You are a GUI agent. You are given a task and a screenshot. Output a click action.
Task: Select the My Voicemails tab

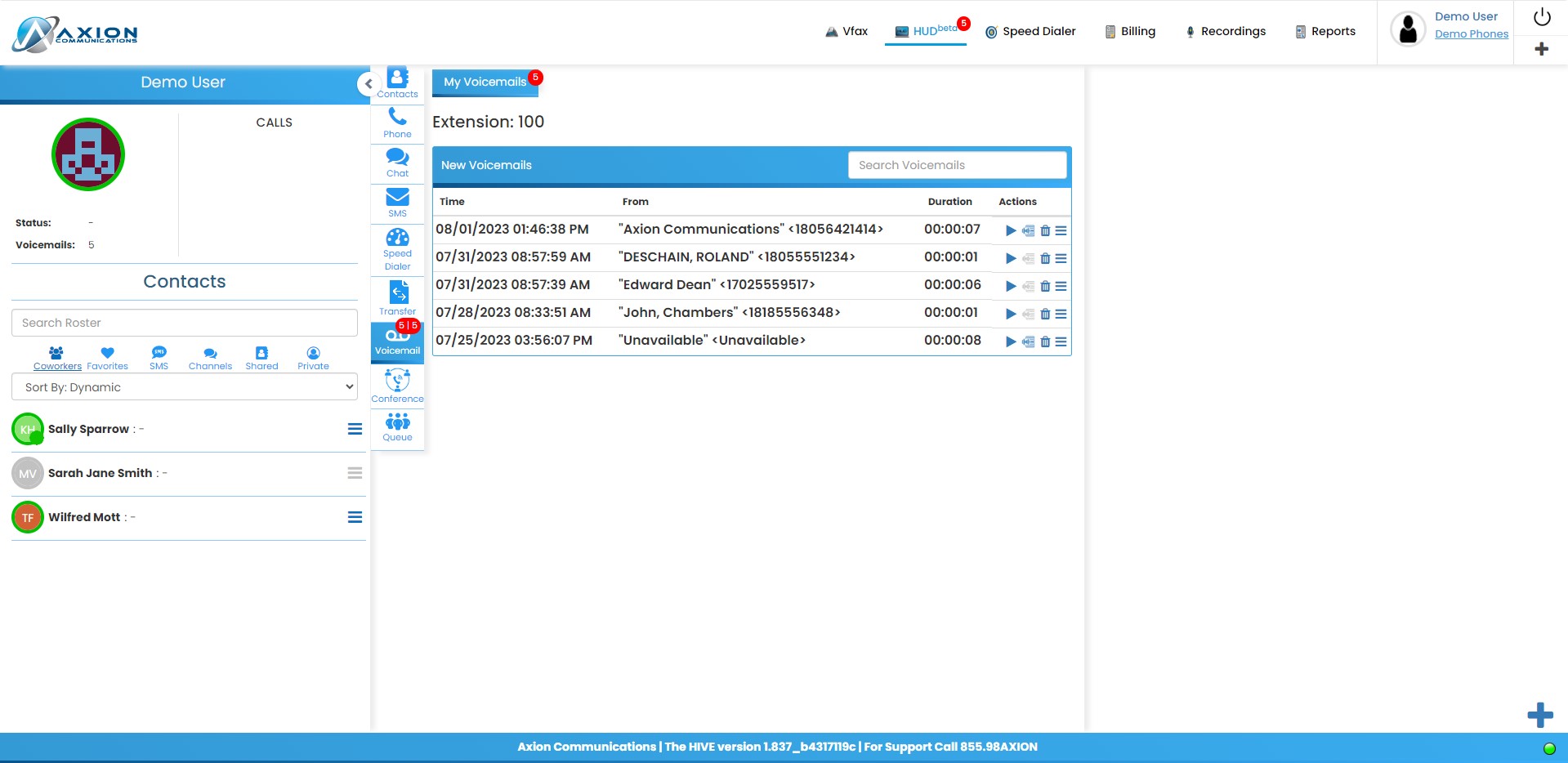[485, 83]
